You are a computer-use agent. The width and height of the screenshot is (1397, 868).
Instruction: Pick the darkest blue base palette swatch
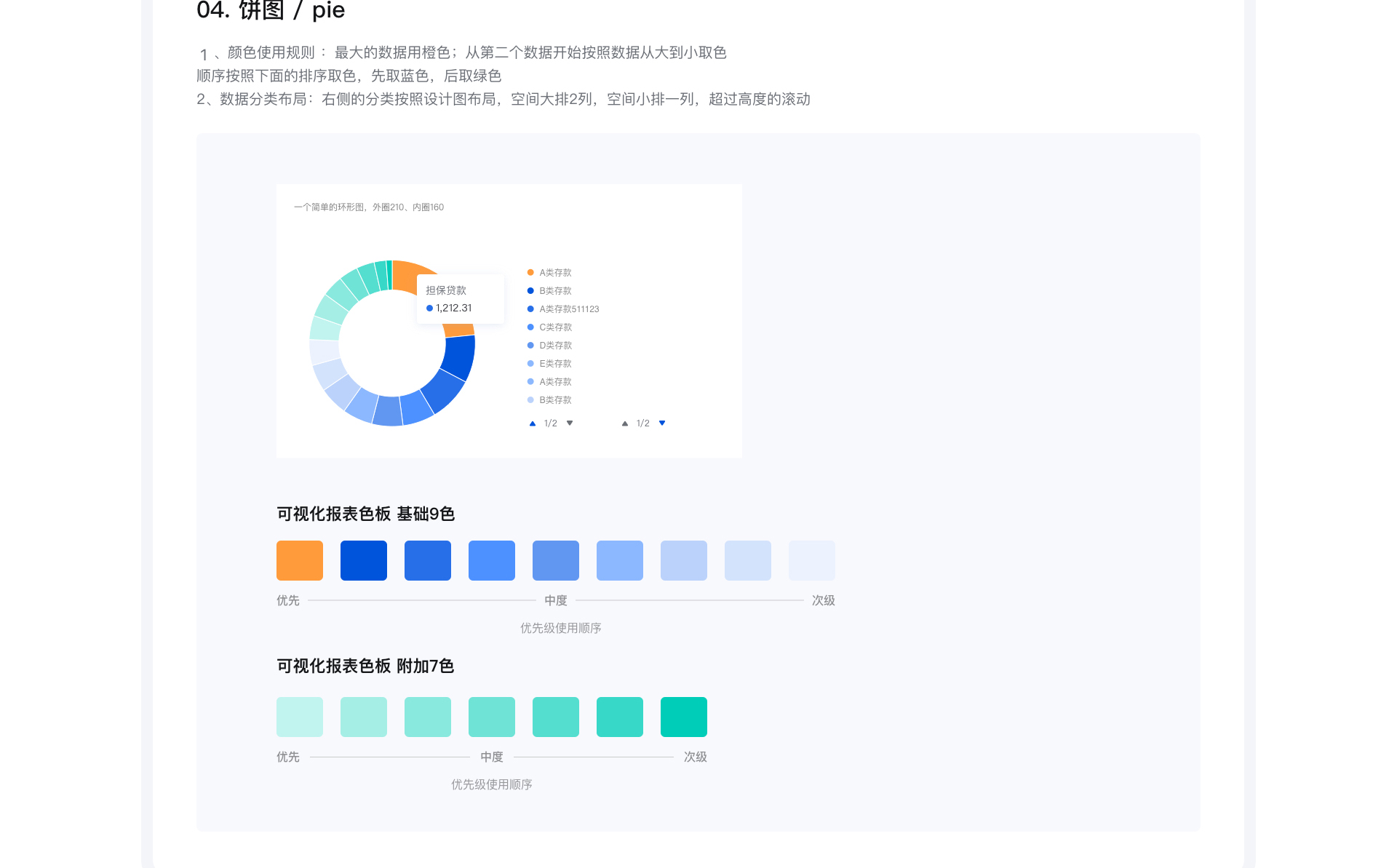point(364,560)
